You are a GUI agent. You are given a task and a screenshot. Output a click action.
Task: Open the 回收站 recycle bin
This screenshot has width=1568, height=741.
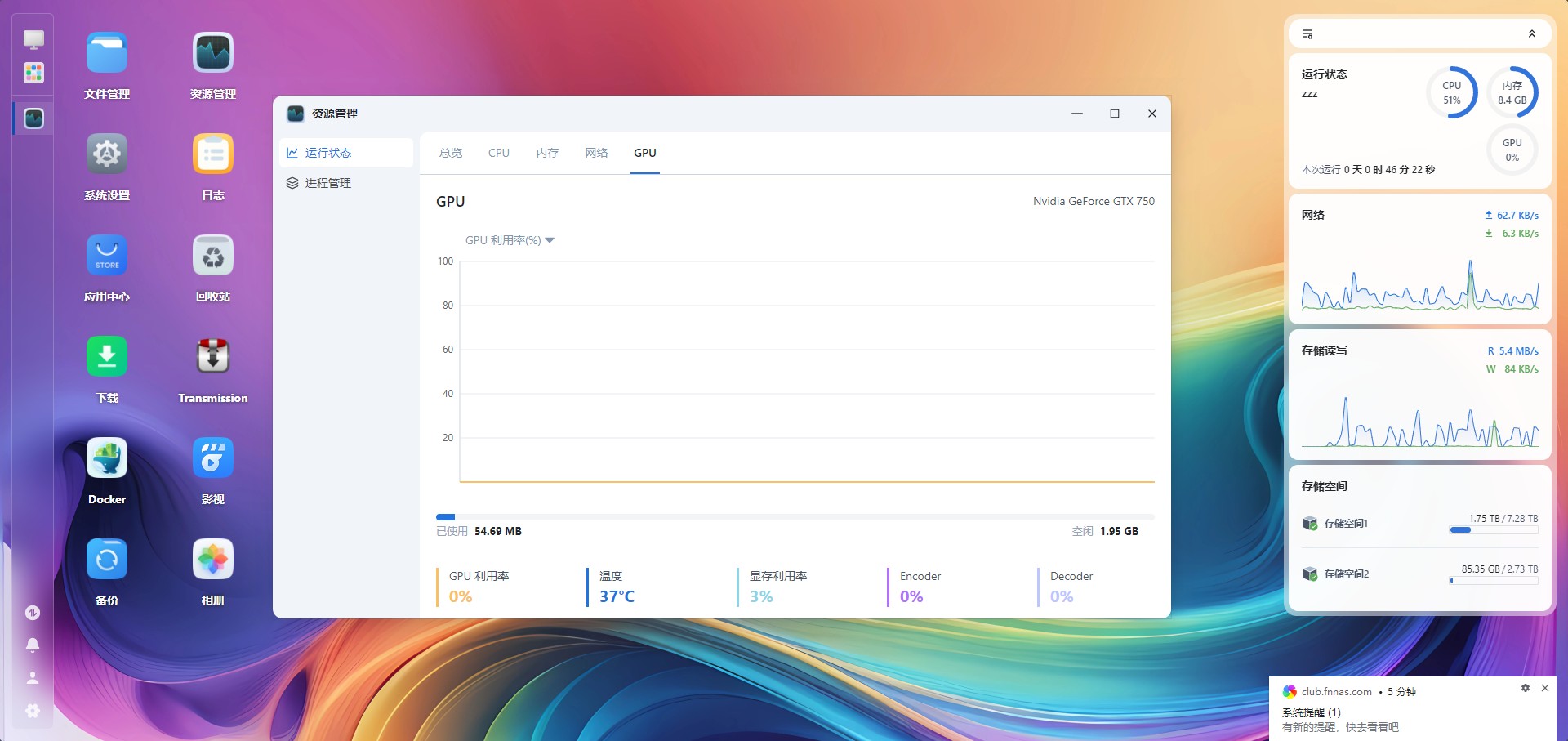pos(213,256)
